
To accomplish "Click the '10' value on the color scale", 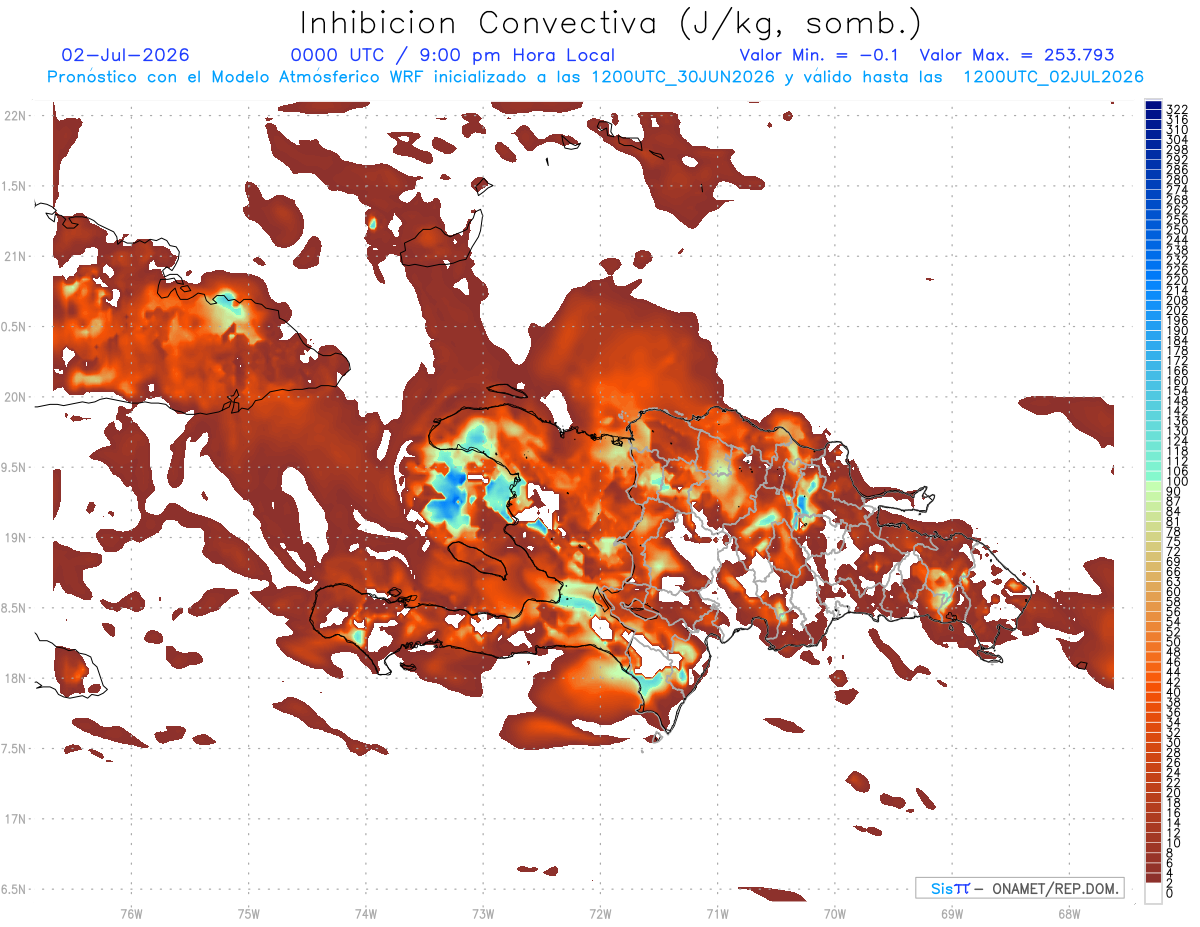I will [x=1173, y=843].
